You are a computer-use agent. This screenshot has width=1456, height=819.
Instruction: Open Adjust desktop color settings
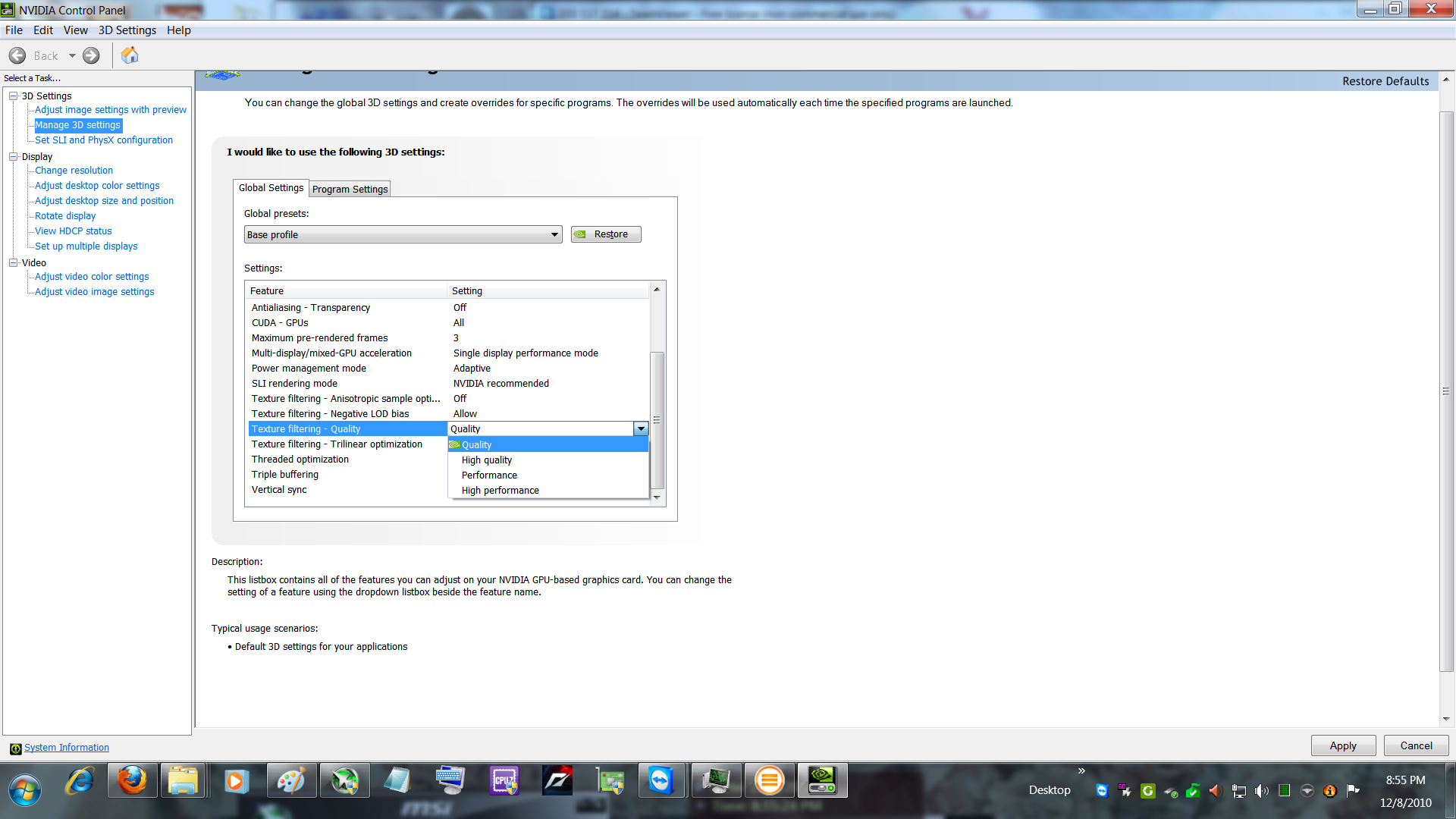pyautogui.click(x=97, y=186)
